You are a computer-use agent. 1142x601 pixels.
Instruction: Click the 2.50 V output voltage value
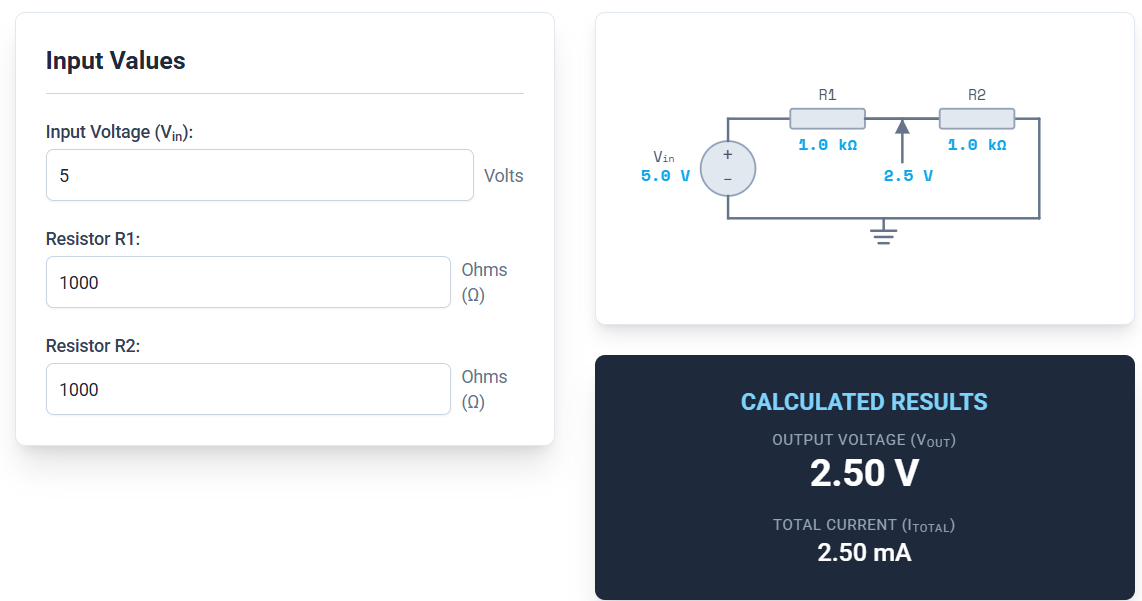(x=863, y=472)
